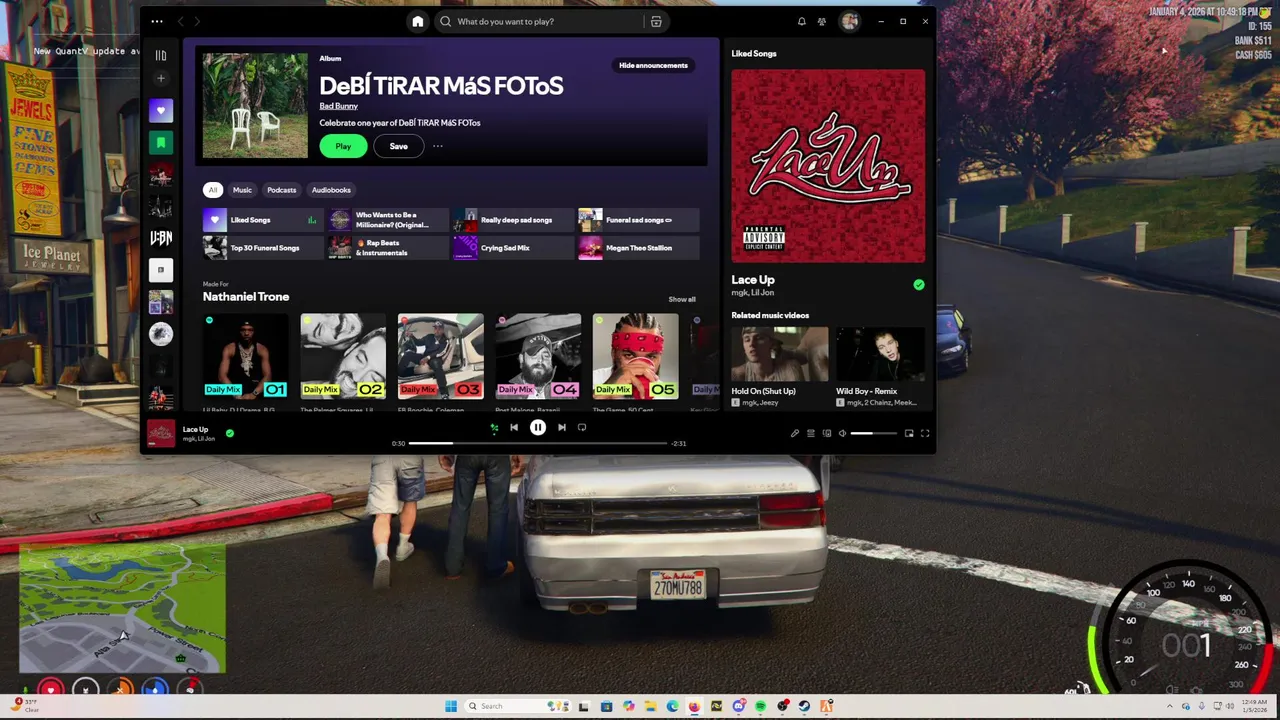Open Who Wants to Be a Millionaire card
Viewport: 1280px width, 720px height.
coord(389,220)
